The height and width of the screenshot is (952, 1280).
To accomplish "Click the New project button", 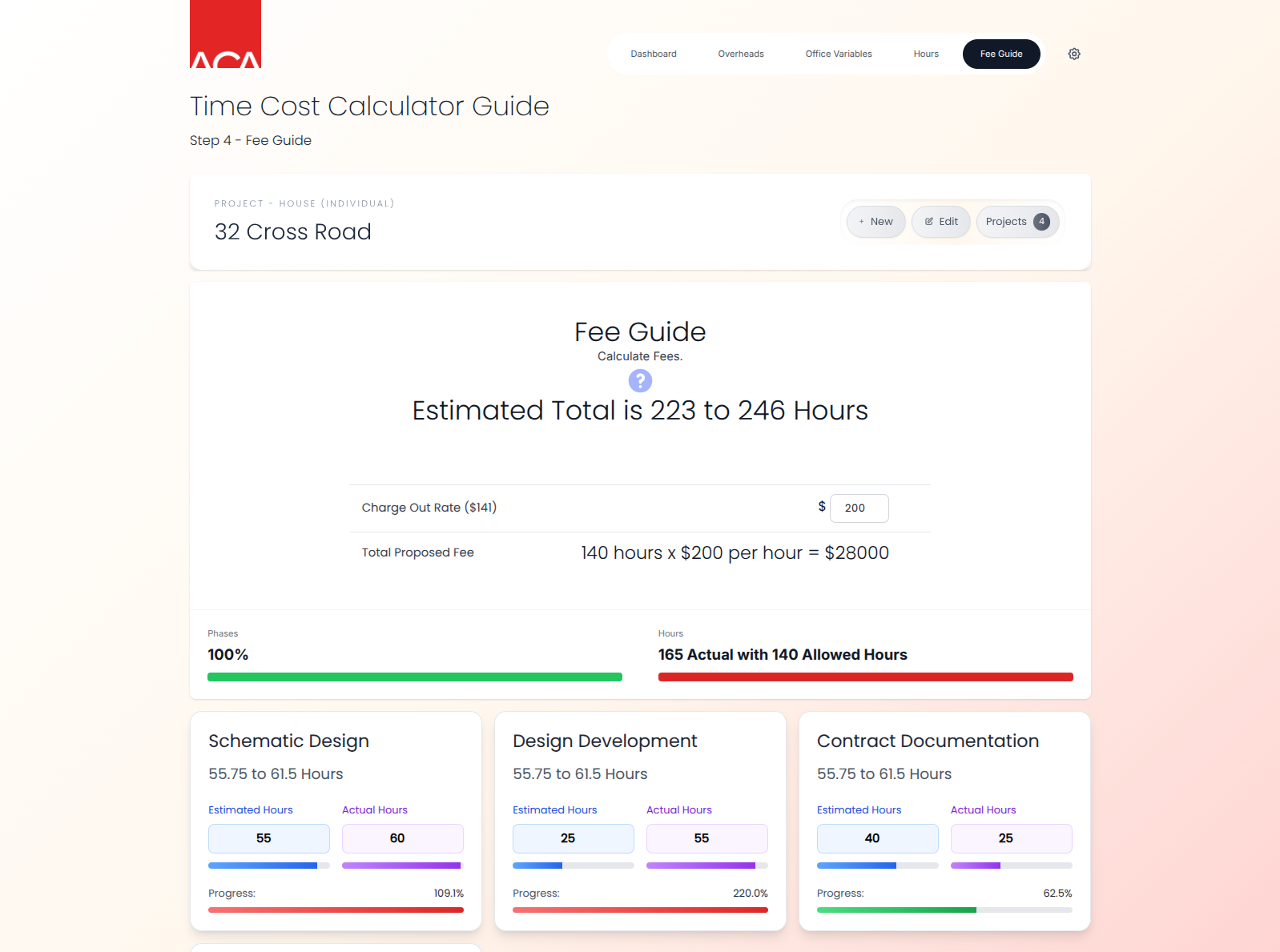I will coord(876,222).
